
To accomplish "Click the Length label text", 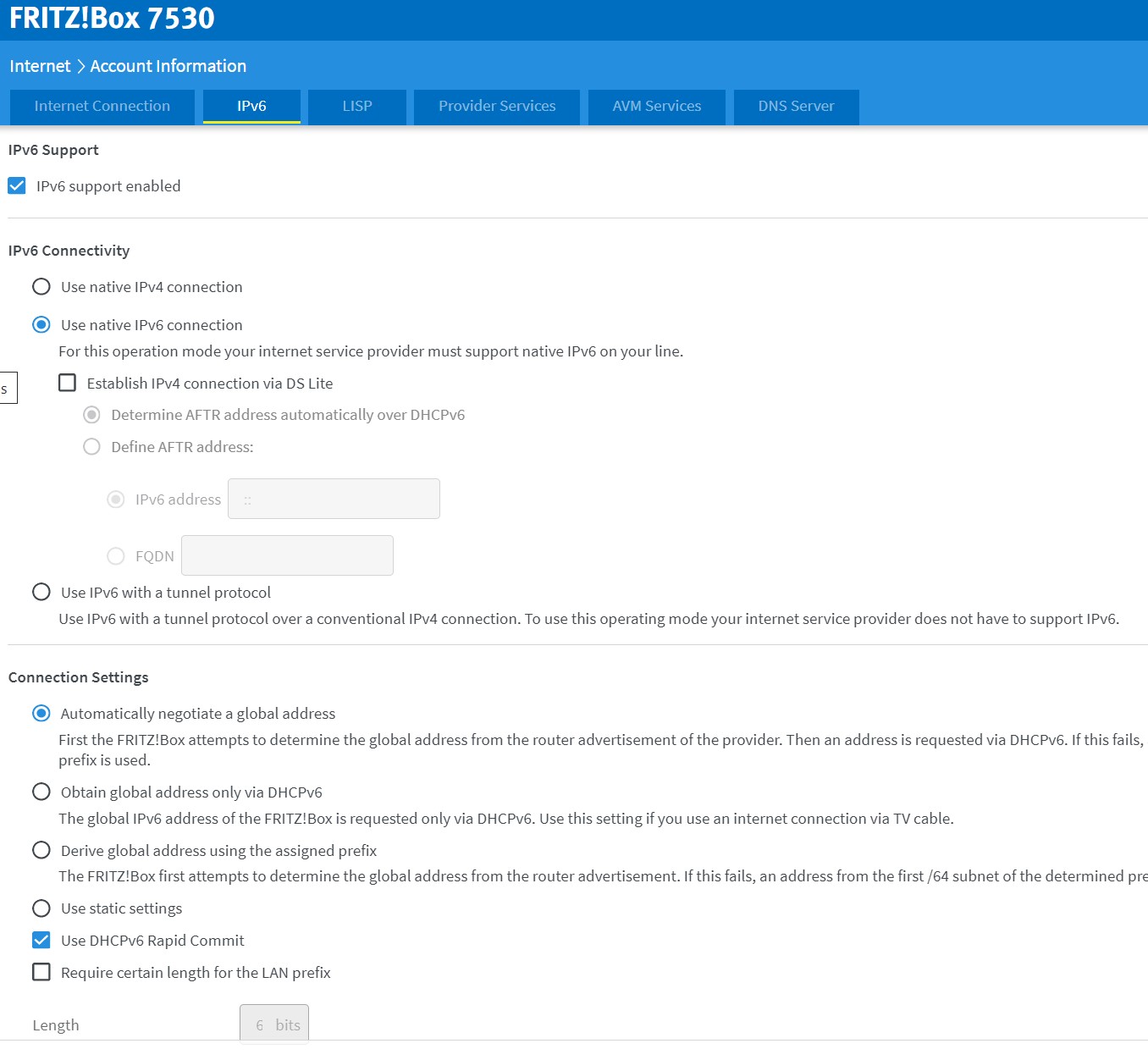I will point(56,1025).
